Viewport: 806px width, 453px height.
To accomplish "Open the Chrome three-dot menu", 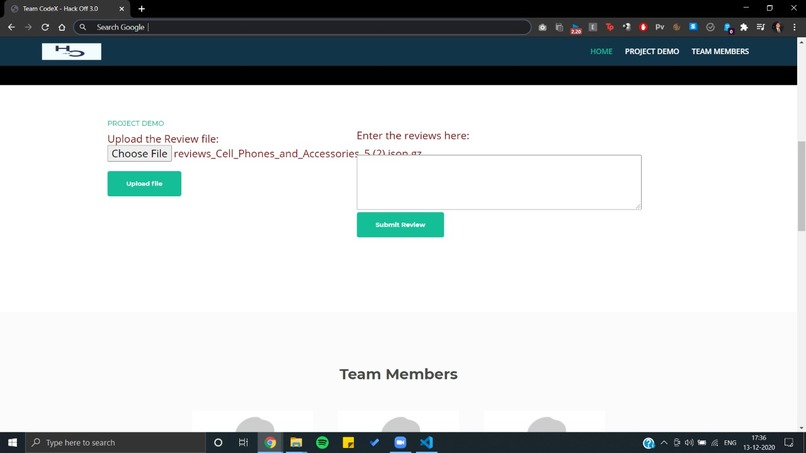I will click(794, 27).
